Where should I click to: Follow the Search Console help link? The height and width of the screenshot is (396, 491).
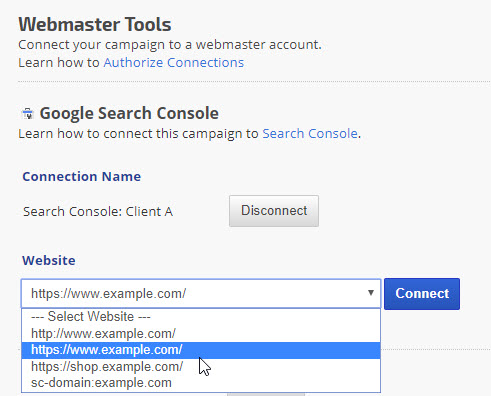310,134
